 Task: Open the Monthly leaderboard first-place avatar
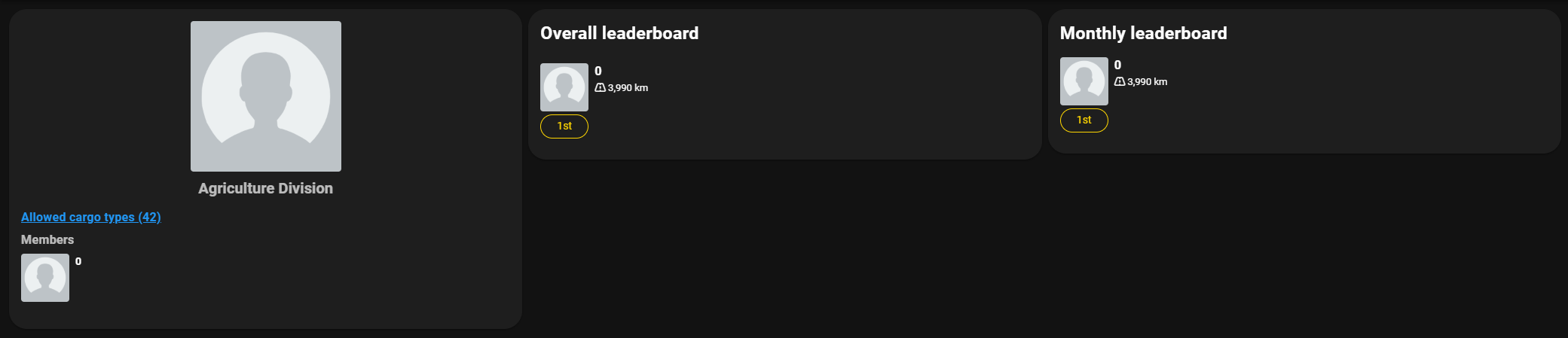1084,81
